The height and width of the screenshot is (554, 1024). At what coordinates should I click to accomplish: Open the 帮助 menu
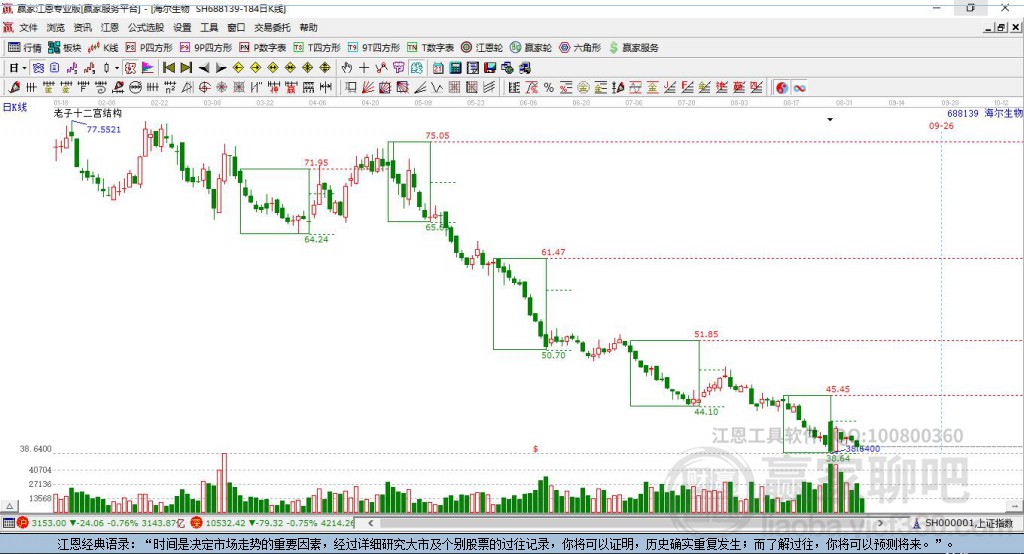(308, 27)
